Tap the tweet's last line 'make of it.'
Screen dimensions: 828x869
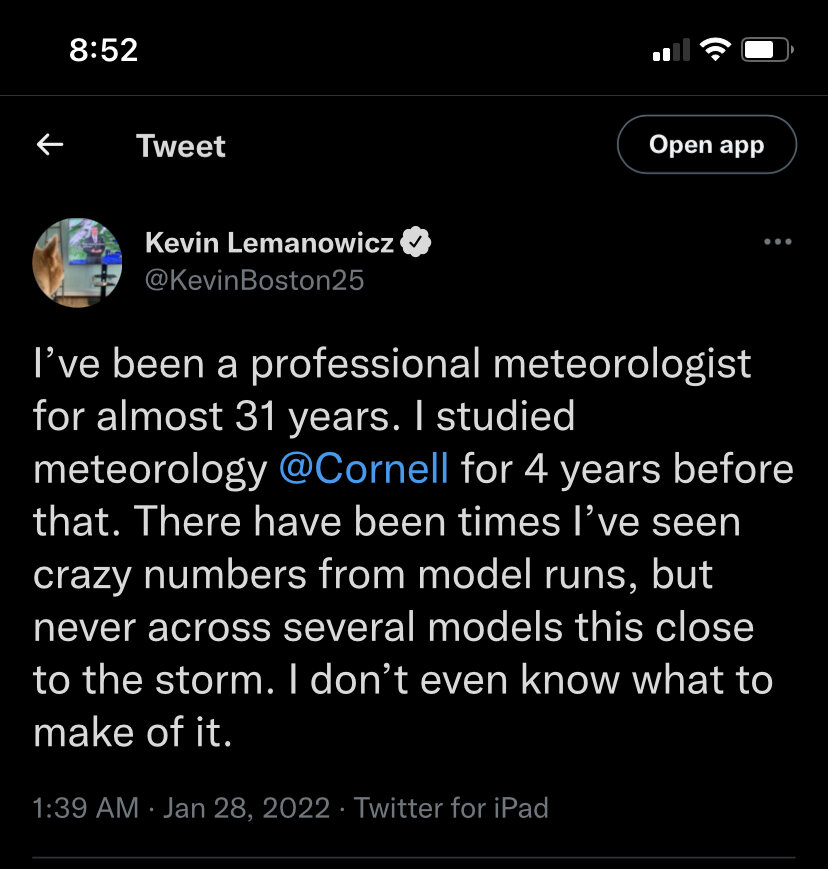(132, 733)
